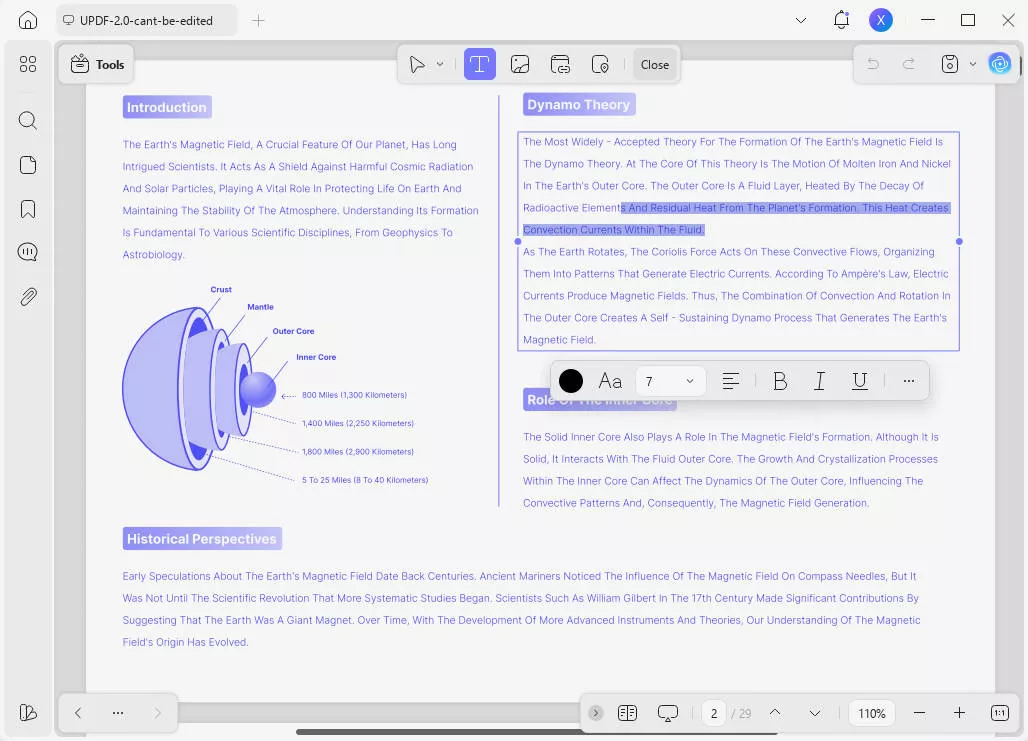
Task: Switch to two-page view mode
Action: tap(627, 713)
